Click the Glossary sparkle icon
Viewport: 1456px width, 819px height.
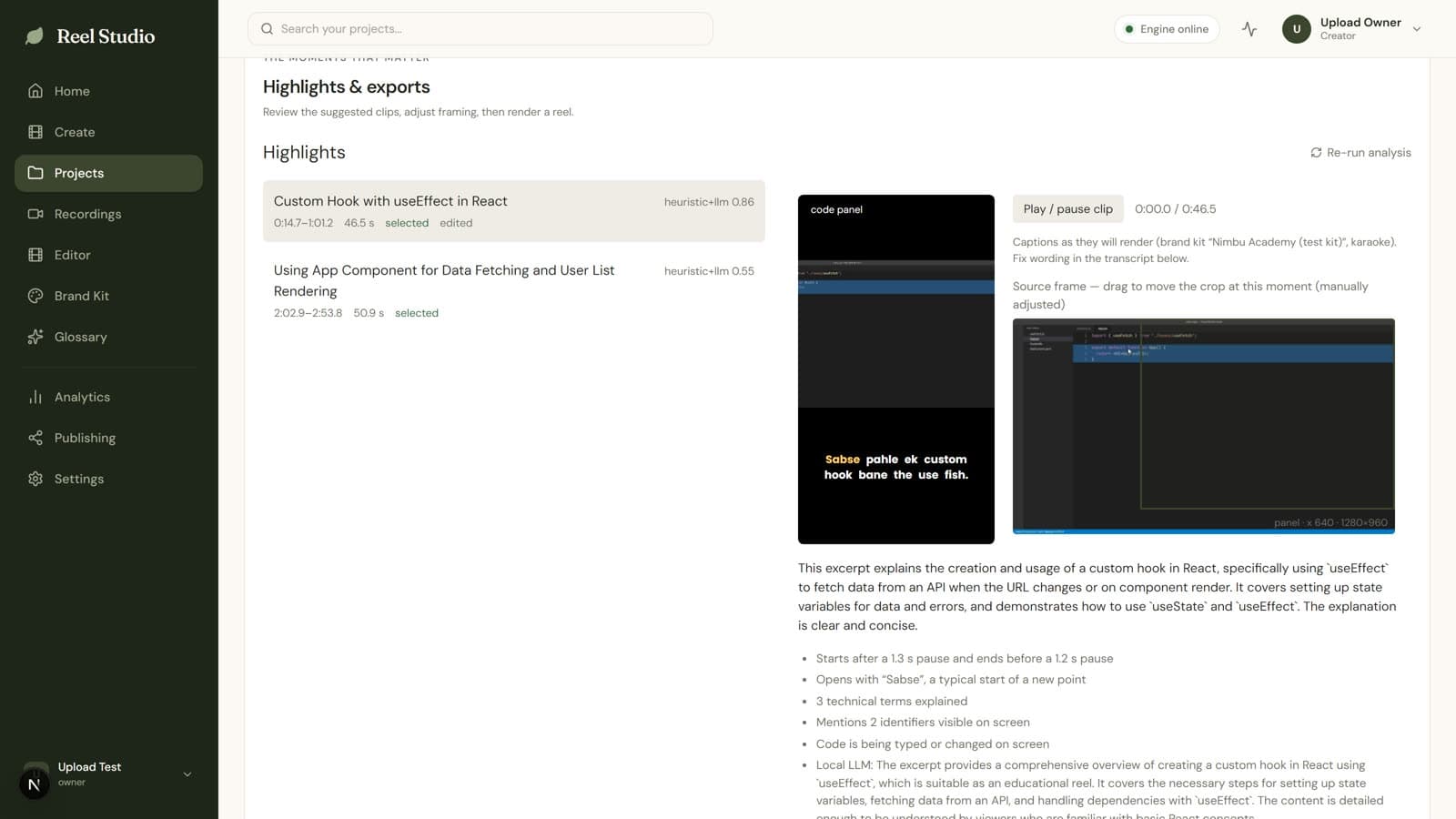[x=35, y=337]
